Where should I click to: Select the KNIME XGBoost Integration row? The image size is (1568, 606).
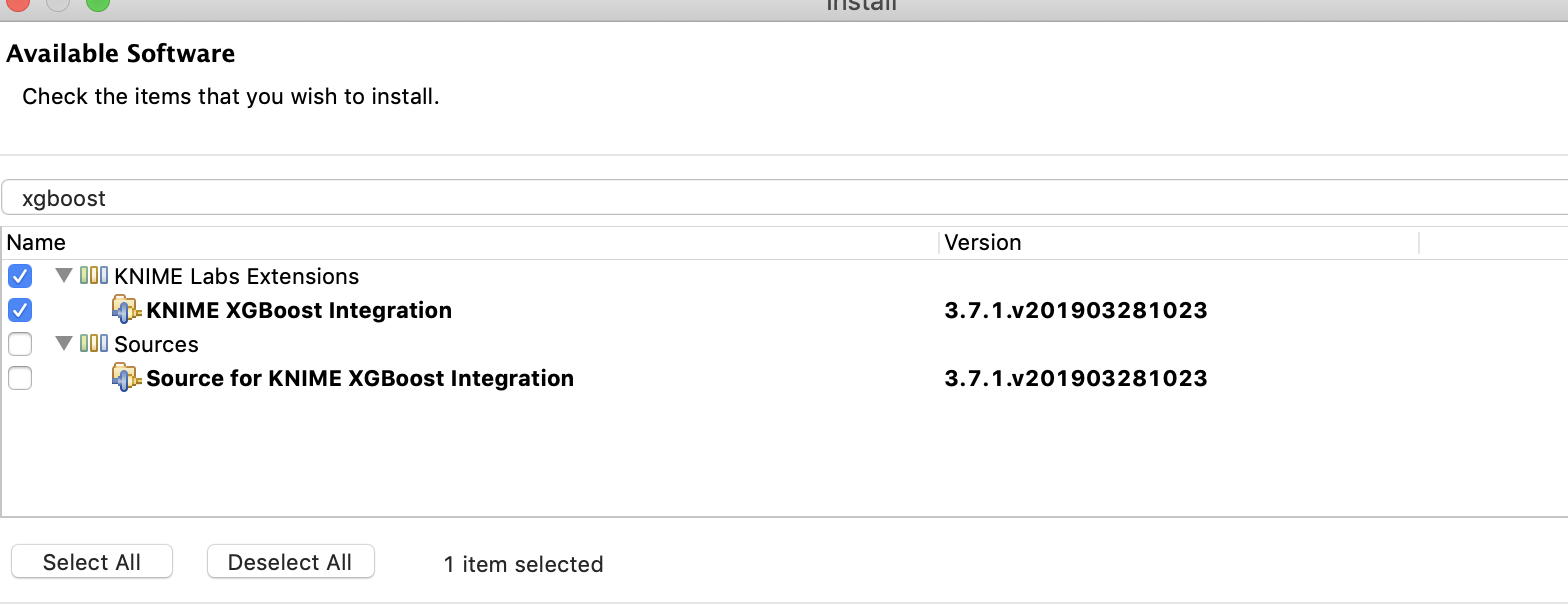pos(785,310)
